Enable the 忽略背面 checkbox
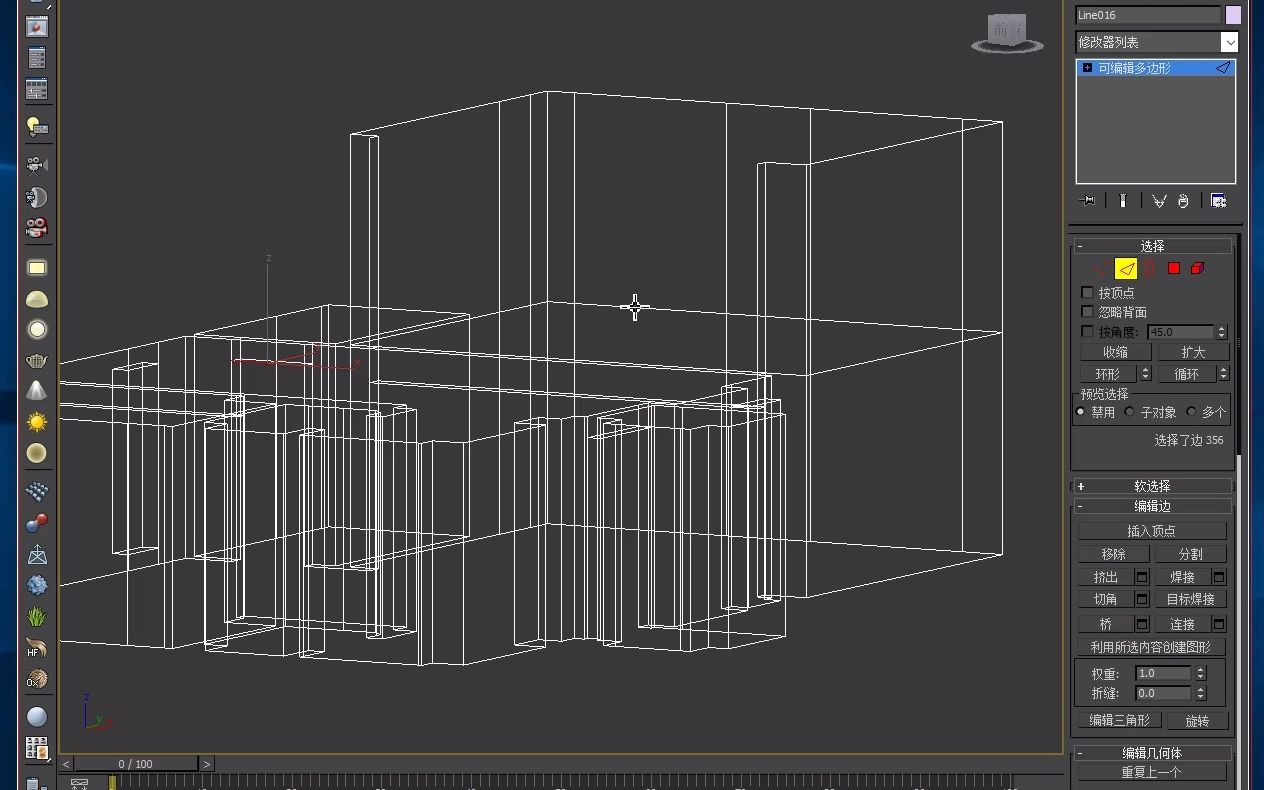1264x790 pixels. point(1087,311)
